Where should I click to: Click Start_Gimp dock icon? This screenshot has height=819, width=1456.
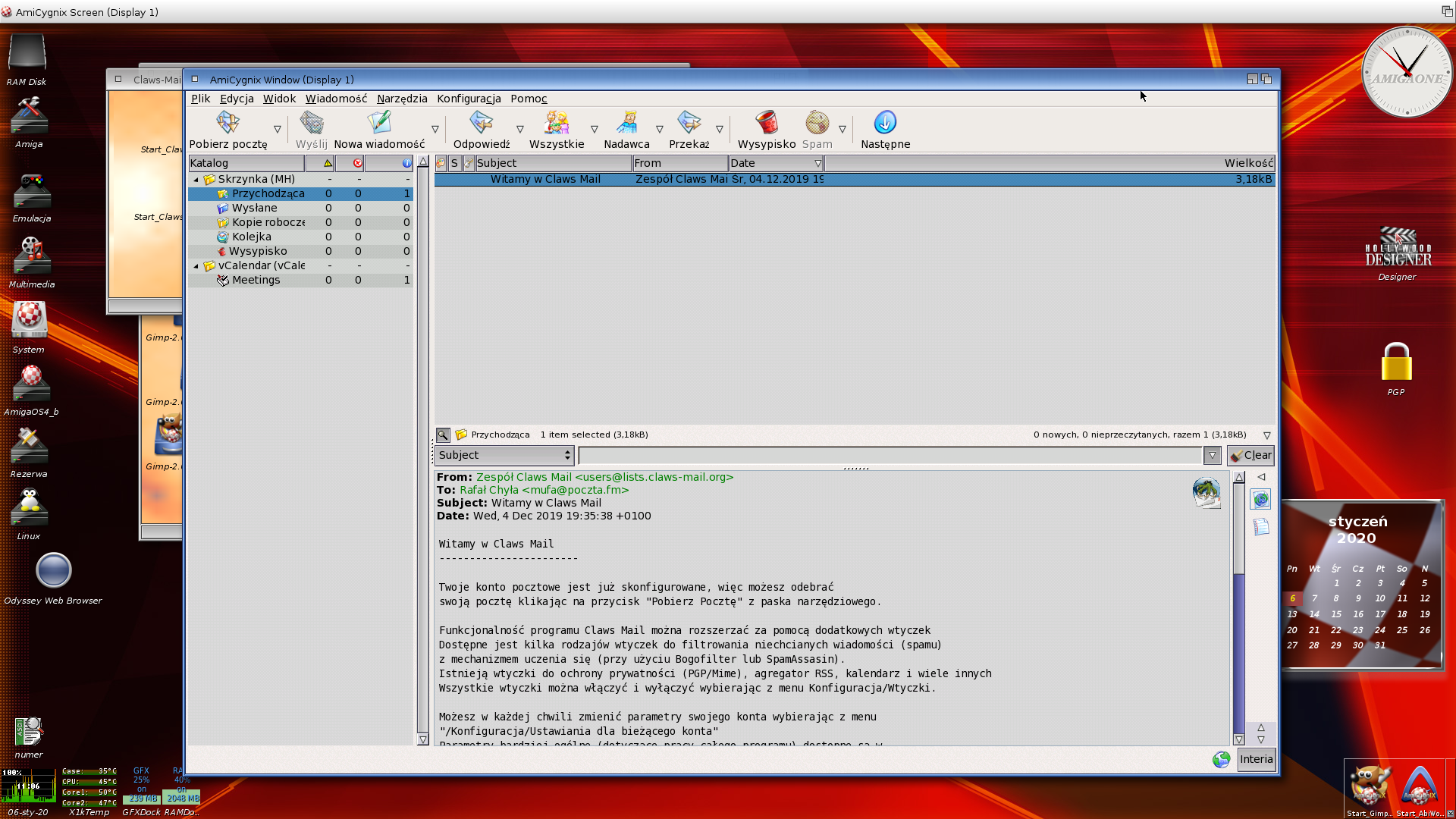tap(1369, 785)
